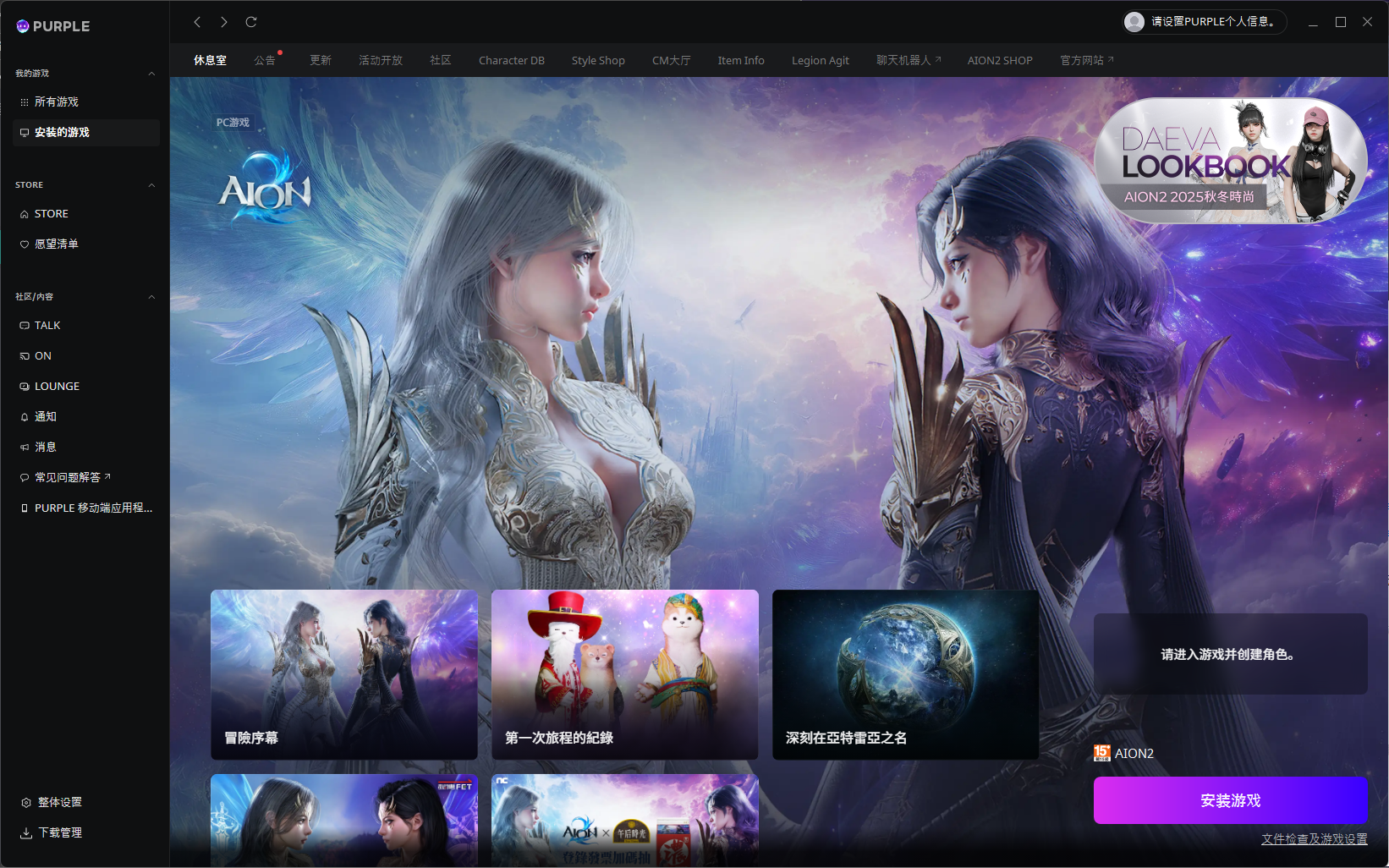Collapse the 我的游戏 section
Image resolution: width=1389 pixels, height=868 pixels.
click(151, 74)
